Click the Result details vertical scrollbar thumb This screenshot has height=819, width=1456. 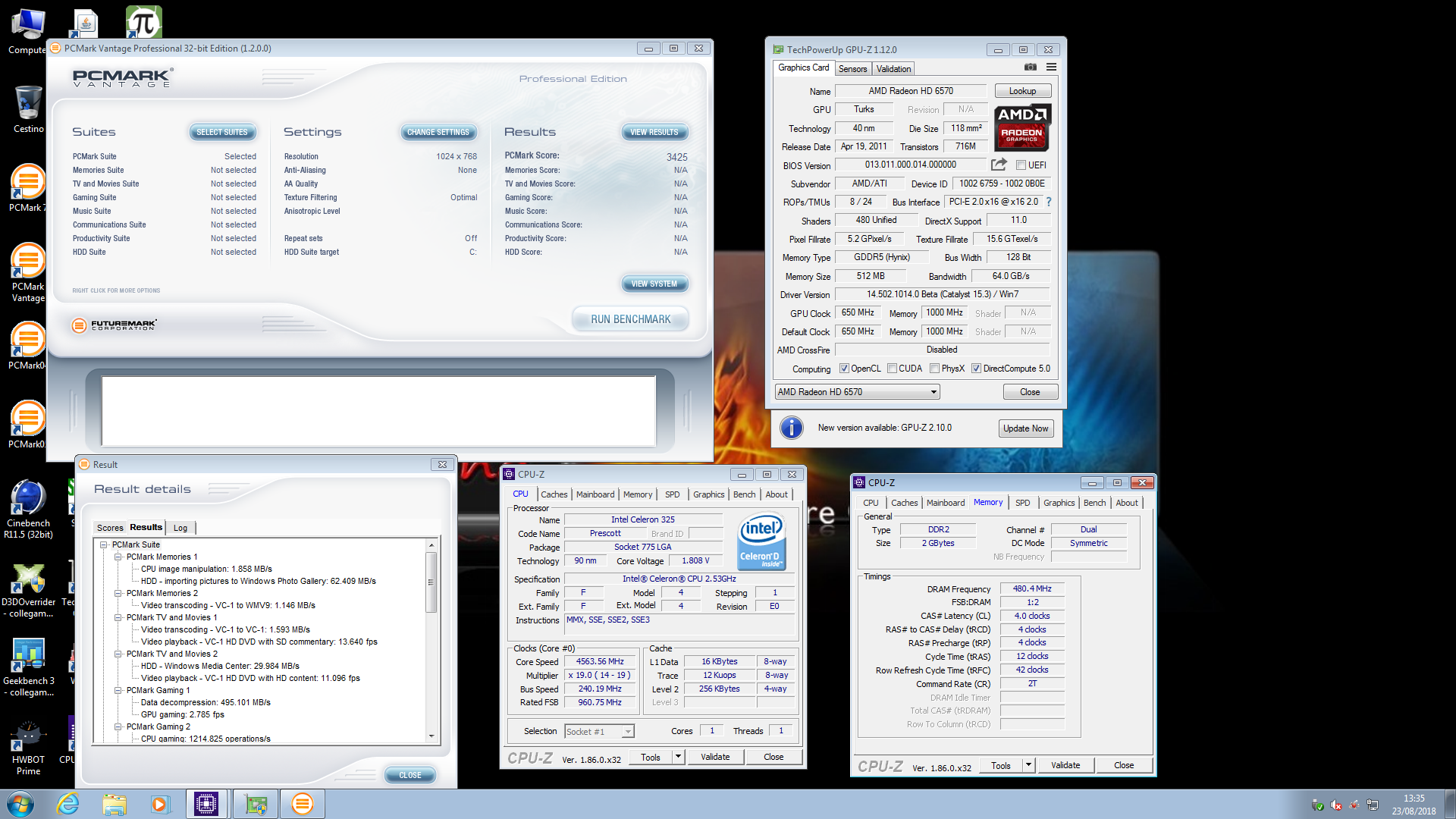coord(431,582)
